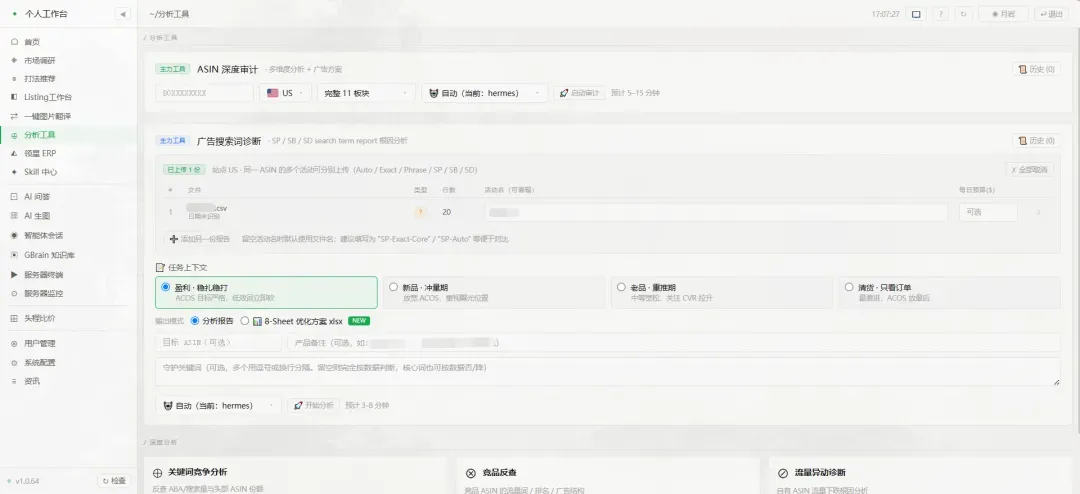This screenshot has height=494, width=1080.
Task: Click 全部取消 to clear uploads
Action: (x=1028, y=169)
